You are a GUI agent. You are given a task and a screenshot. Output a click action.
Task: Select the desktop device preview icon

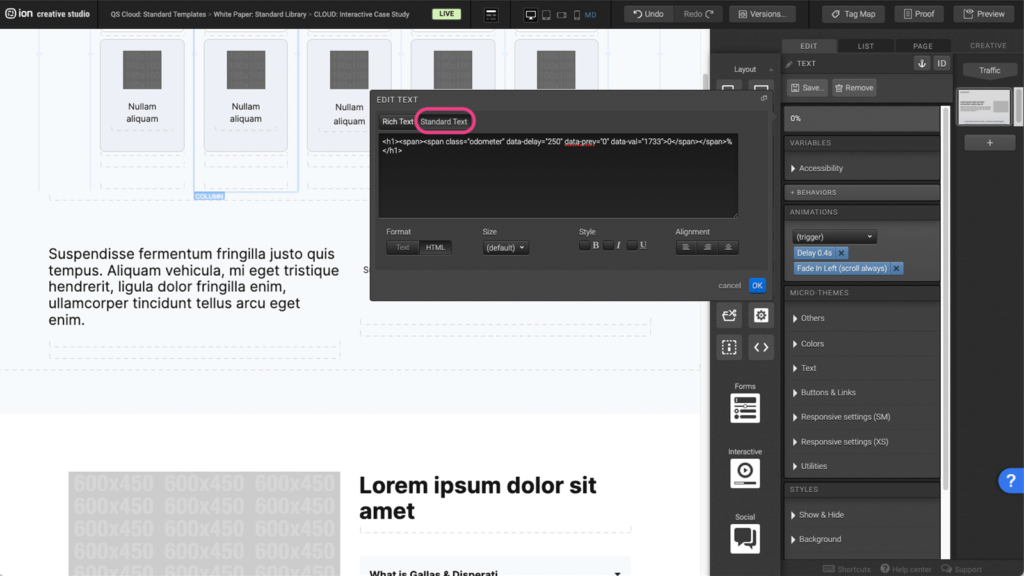(x=530, y=15)
